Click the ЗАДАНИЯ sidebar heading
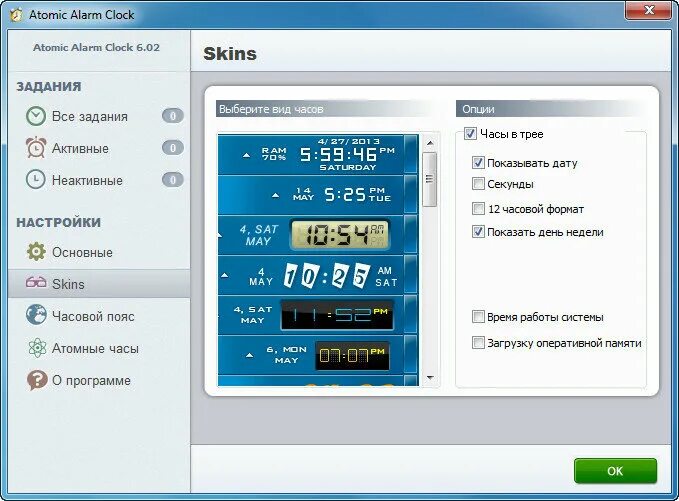The width and height of the screenshot is (679, 501). click(x=48, y=87)
